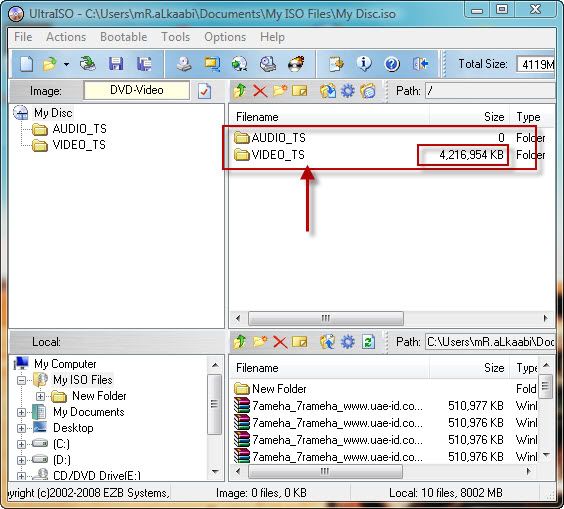Open the dropdown arrow beside Open icon
The width and height of the screenshot is (564, 509).
click(x=67, y=64)
